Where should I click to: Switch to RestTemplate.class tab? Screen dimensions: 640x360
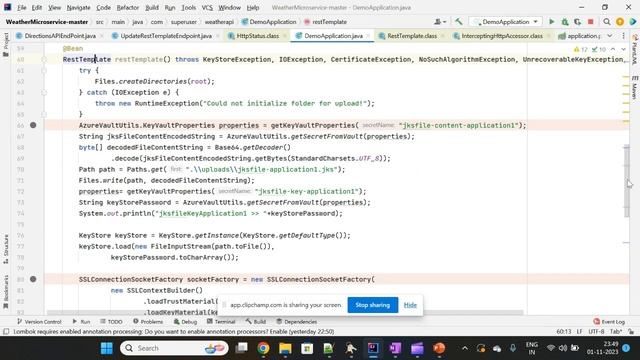[411, 36]
